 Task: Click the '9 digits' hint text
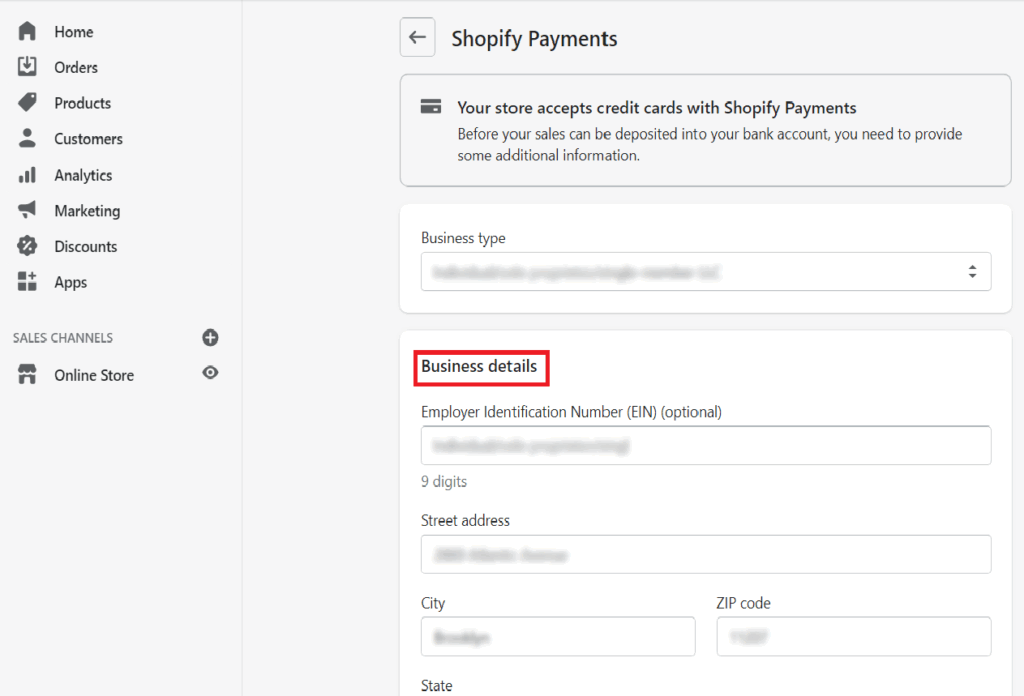click(444, 482)
